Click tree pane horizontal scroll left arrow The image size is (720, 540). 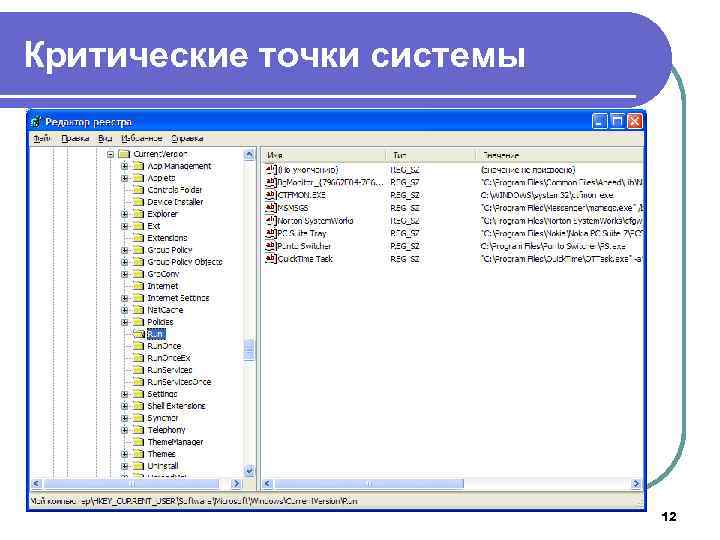click(x=37, y=484)
